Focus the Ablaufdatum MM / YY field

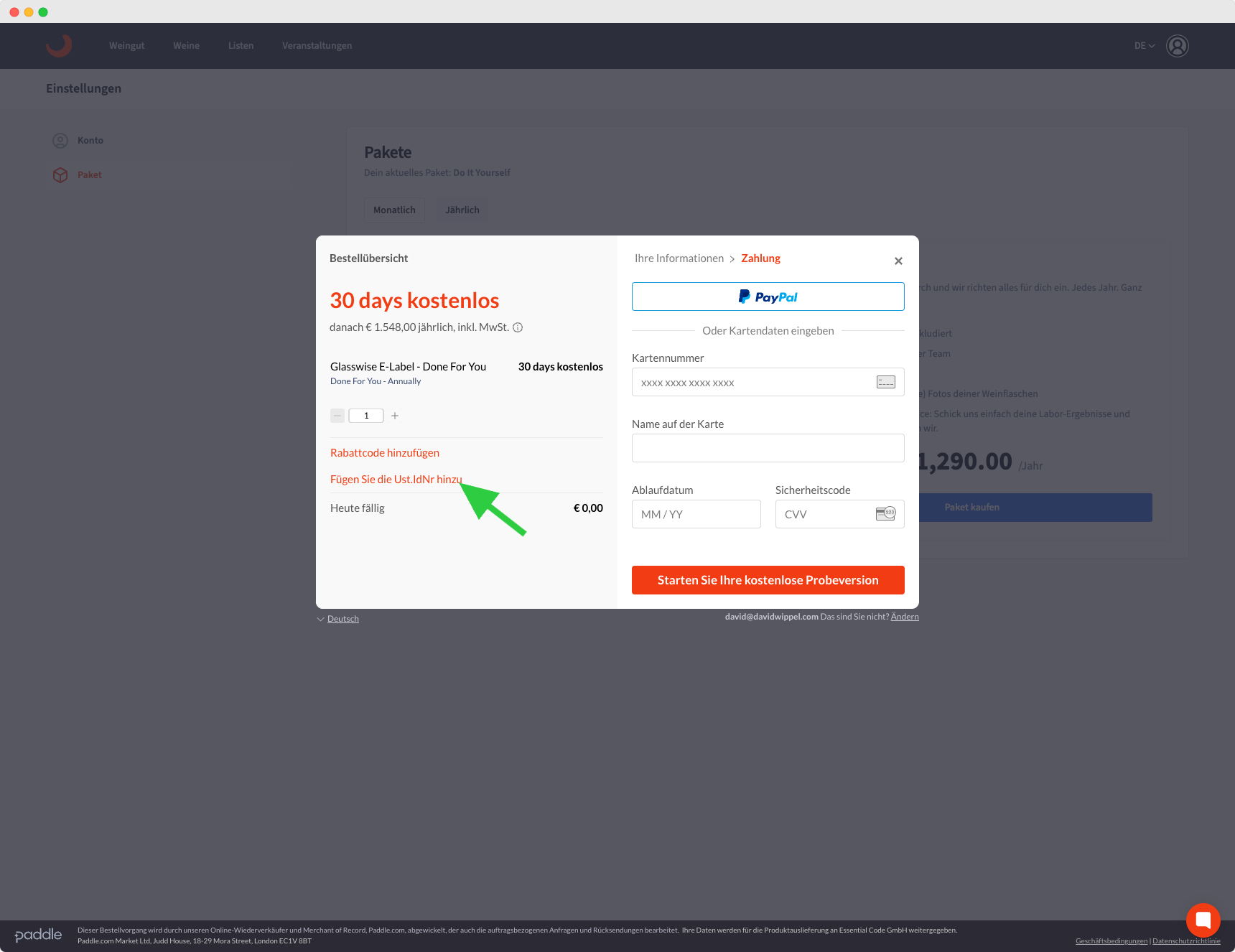pos(696,514)
